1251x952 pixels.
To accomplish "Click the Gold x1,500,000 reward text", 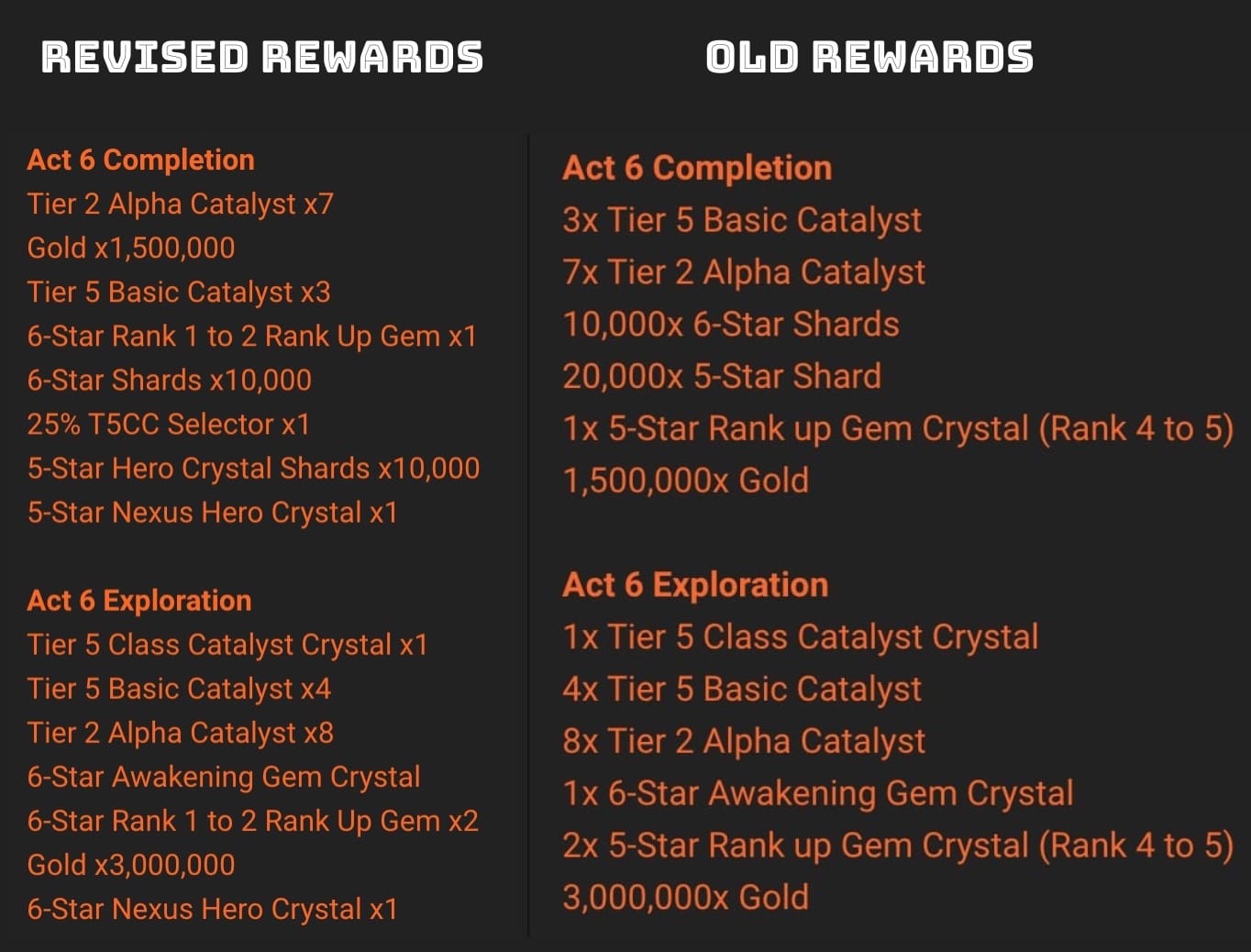I will 131,248.
